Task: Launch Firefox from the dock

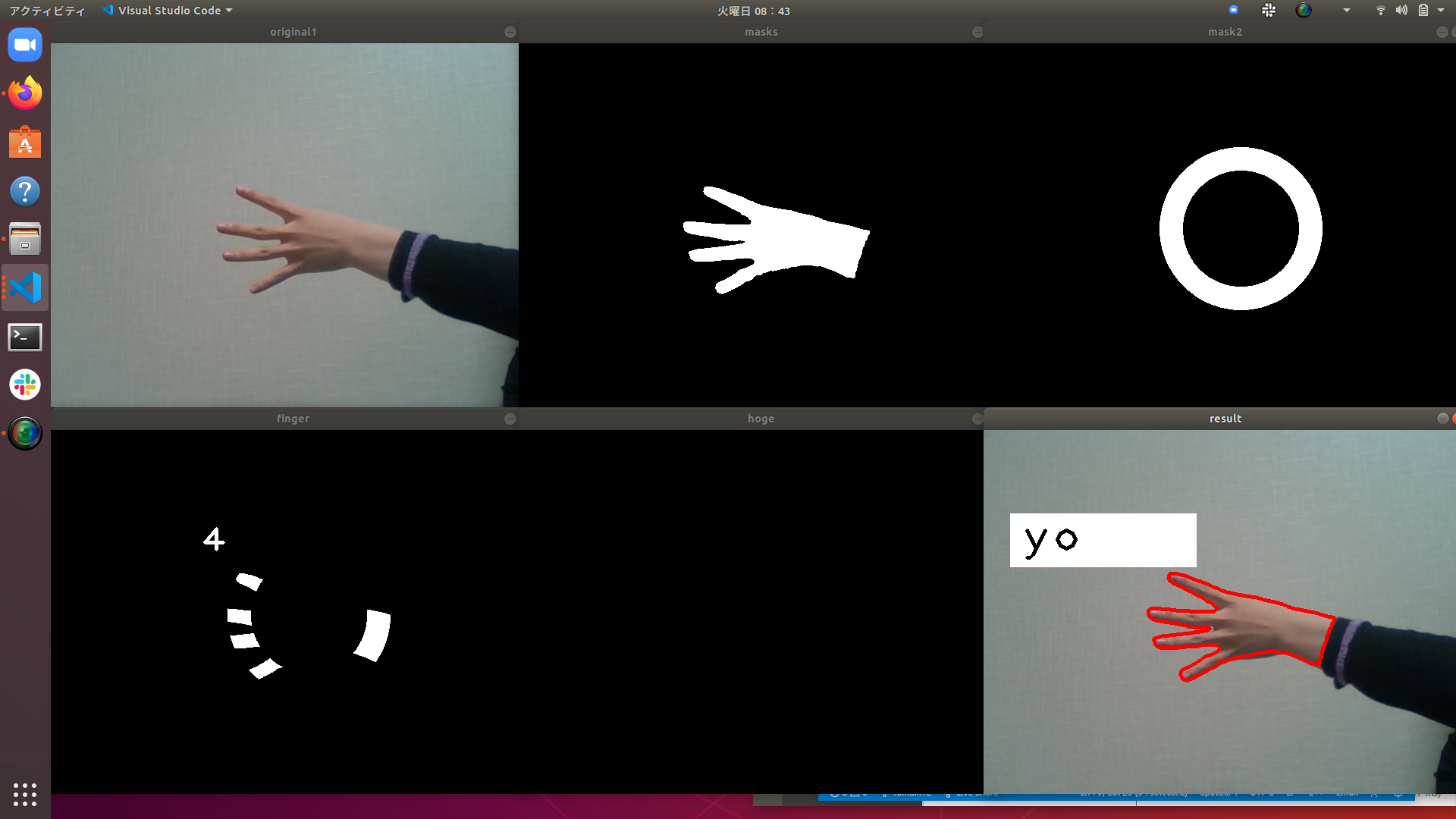Action: click(25, 94)
